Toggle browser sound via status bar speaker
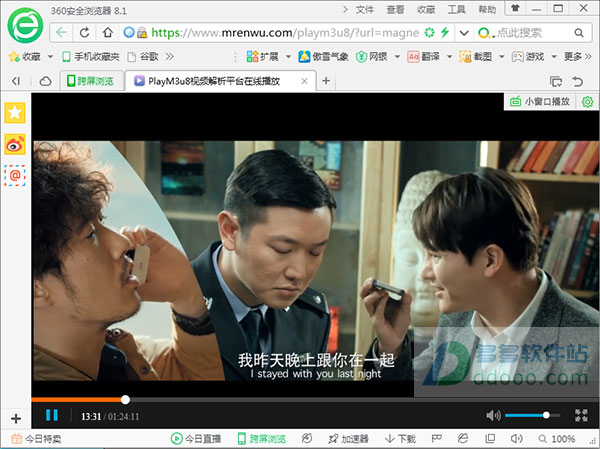This screenshot has height=449, width=600. pyautogui.click(x=517, y=439)
